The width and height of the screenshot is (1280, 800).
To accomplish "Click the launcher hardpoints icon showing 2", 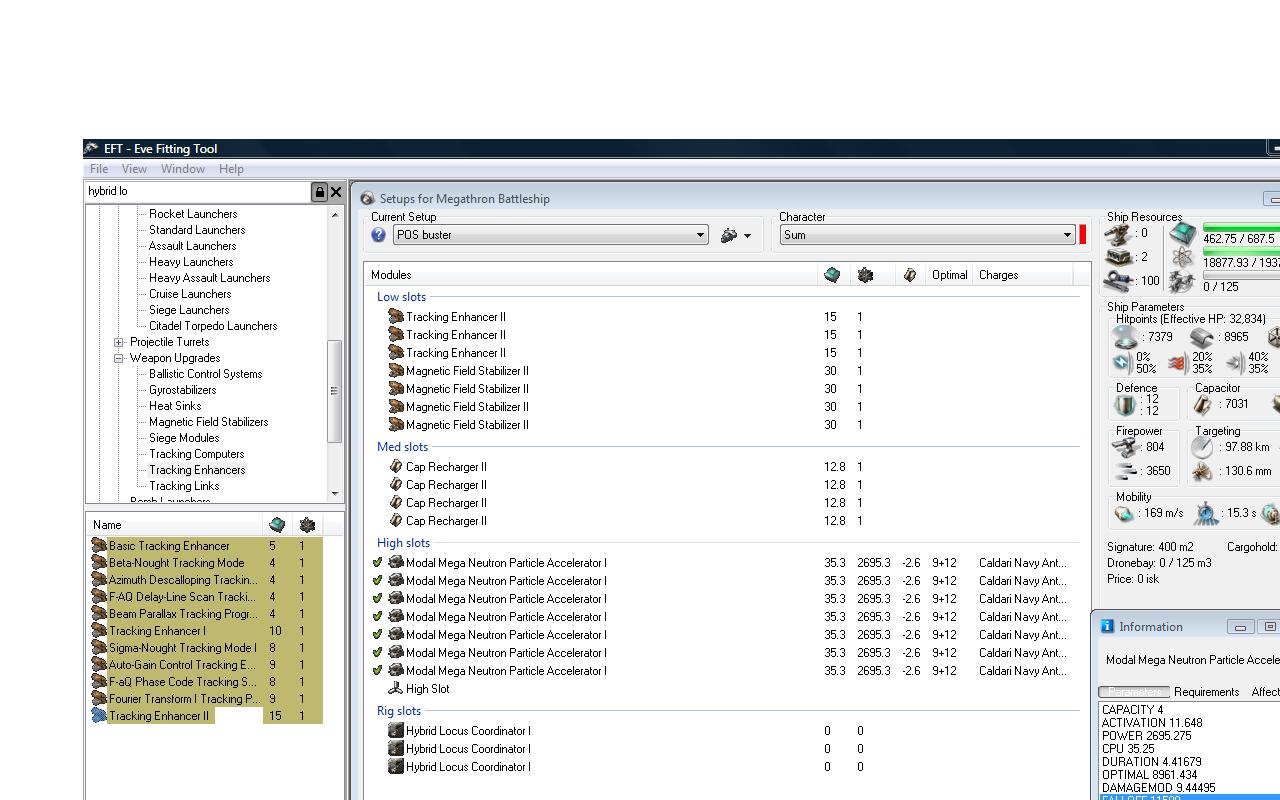I will pos(1119,257).
